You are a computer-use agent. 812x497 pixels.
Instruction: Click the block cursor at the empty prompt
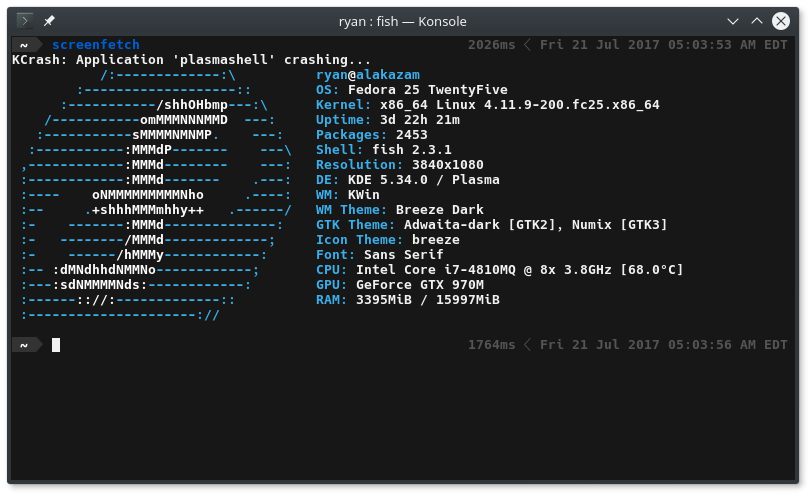[x=57, y=345]
